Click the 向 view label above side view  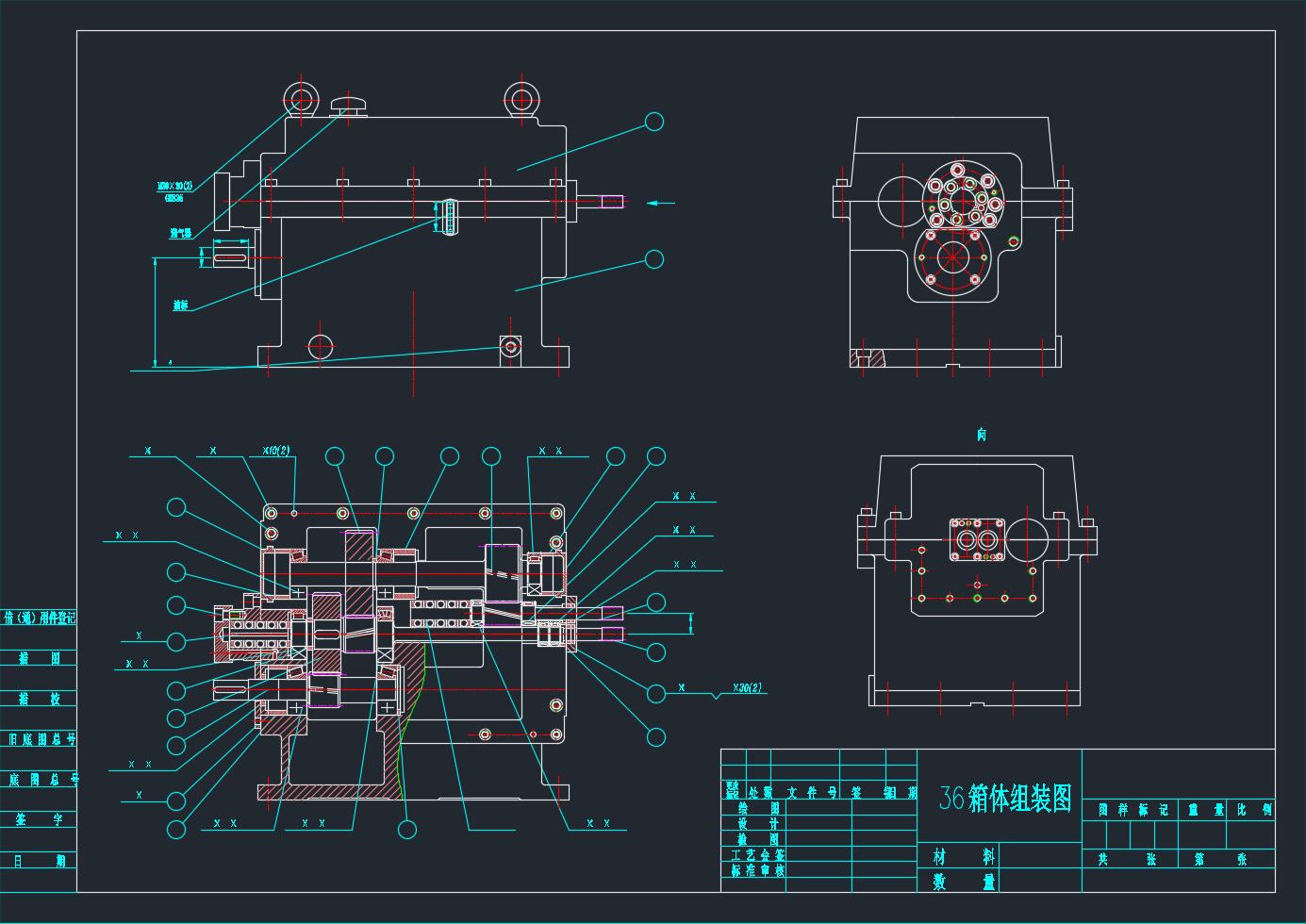pyautogui.click(x=981, y=435)
